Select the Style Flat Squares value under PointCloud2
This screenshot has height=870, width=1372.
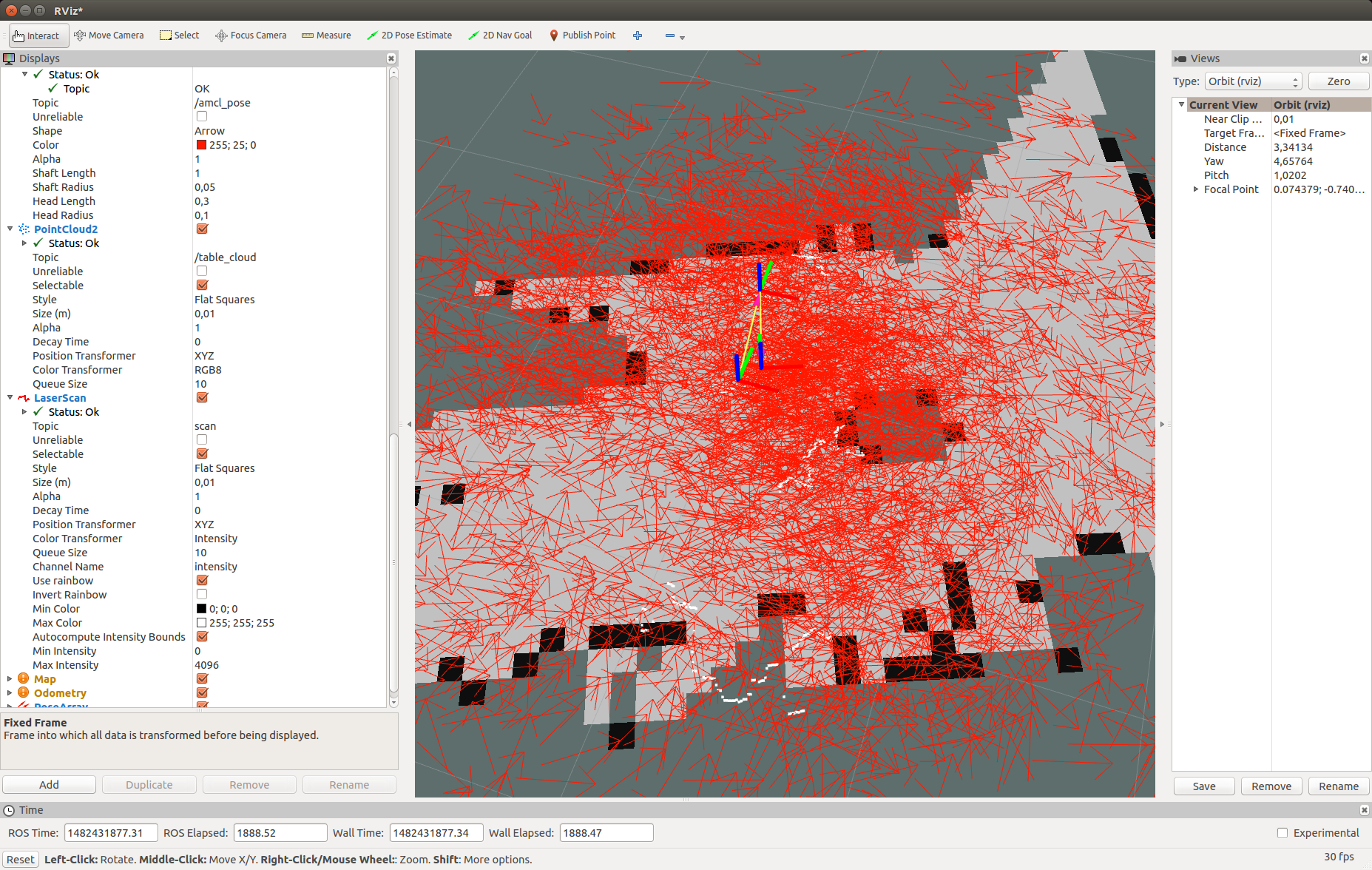coord(225,300)
